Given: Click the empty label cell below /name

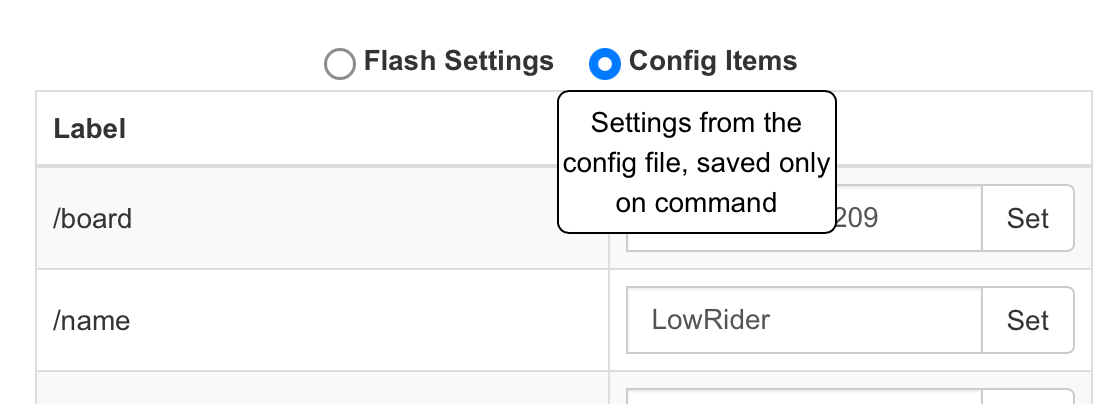Looking at the screenshot, I should coord(322,388).
